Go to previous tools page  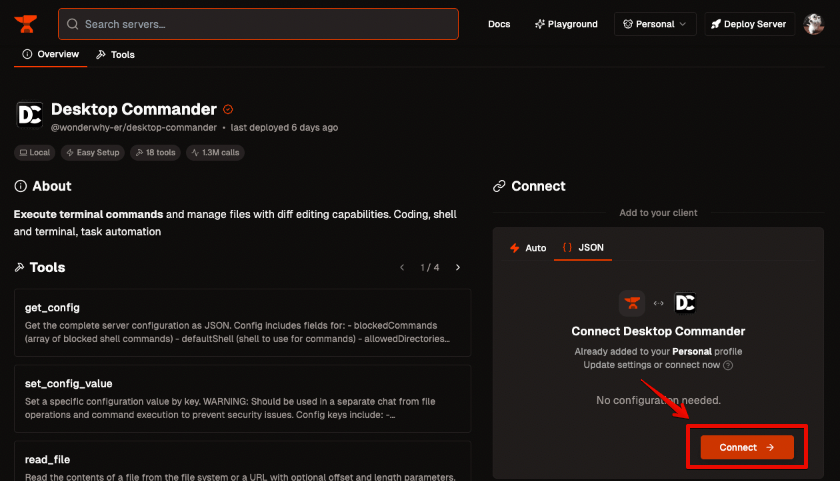(402, 267)
